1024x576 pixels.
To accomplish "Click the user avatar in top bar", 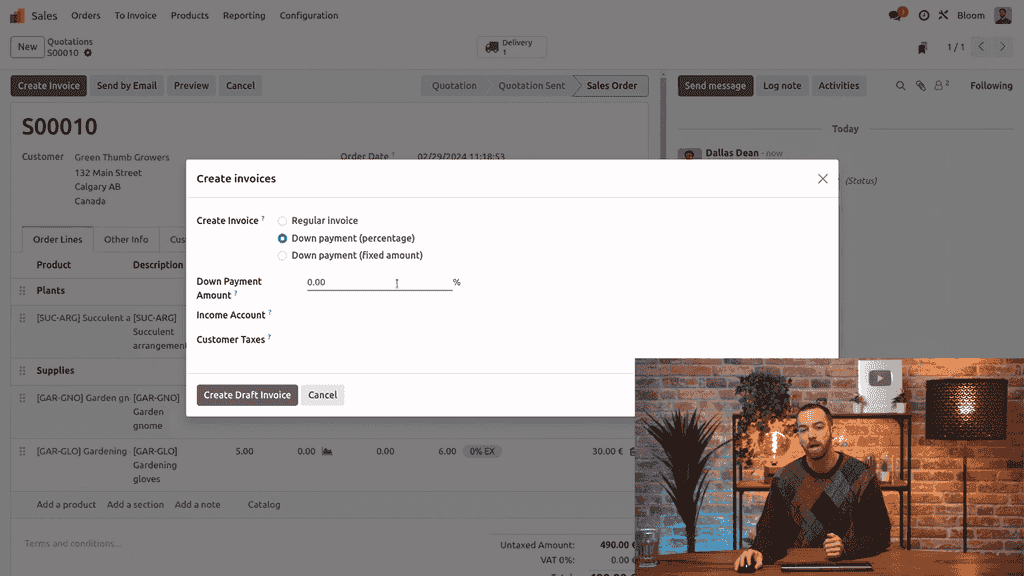I will [1003, 16].
